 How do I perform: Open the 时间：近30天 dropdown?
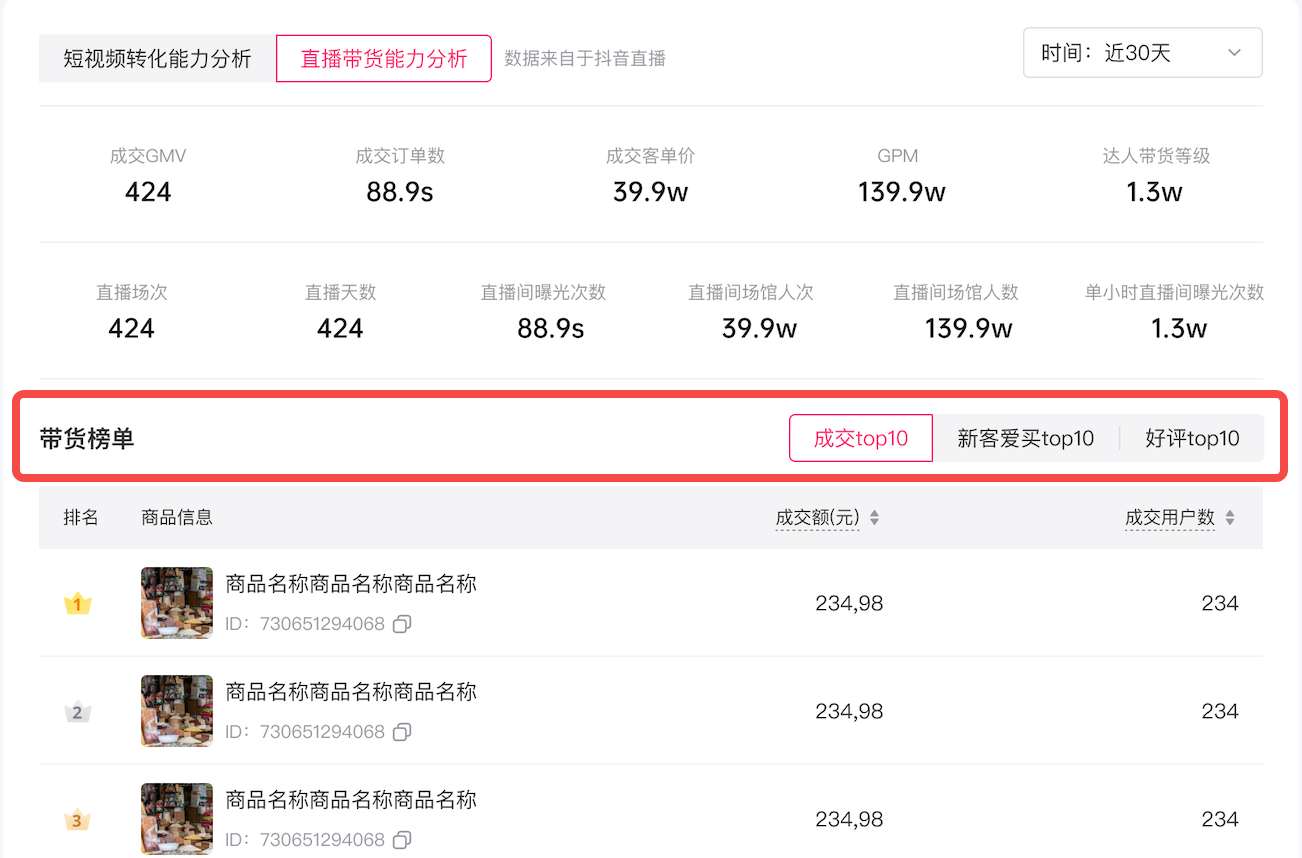pyautogui.click(x=1142, y=53)
